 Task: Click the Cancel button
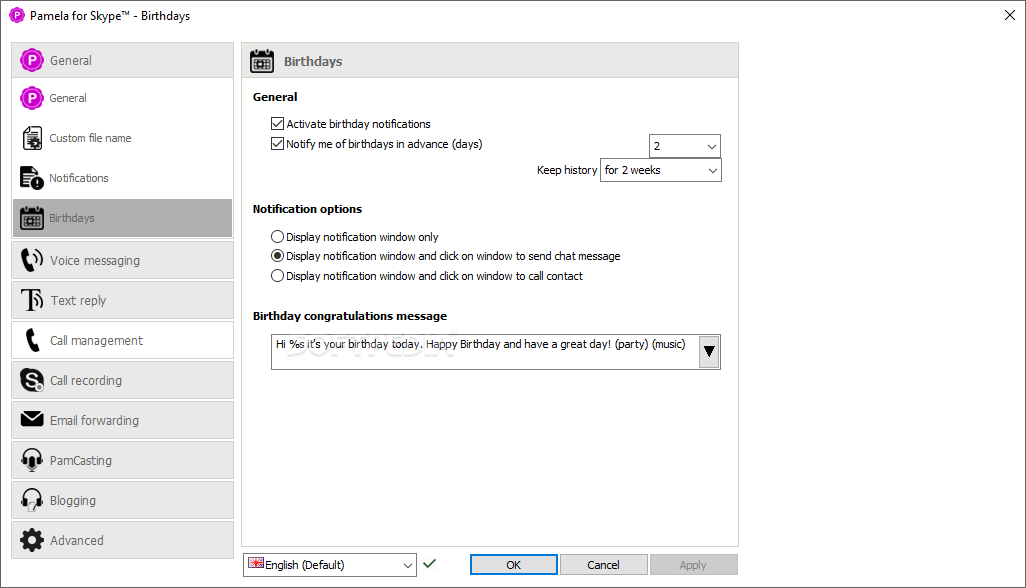pos(603,564)
